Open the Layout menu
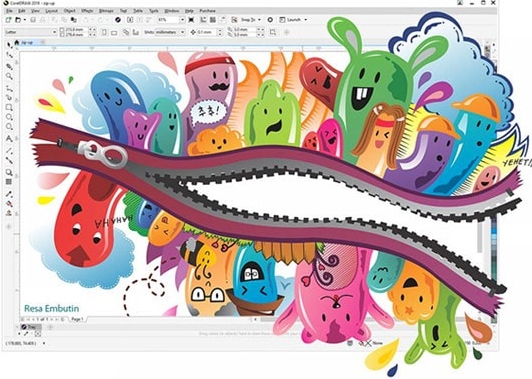The image size is (532, 379). (51, 11)
